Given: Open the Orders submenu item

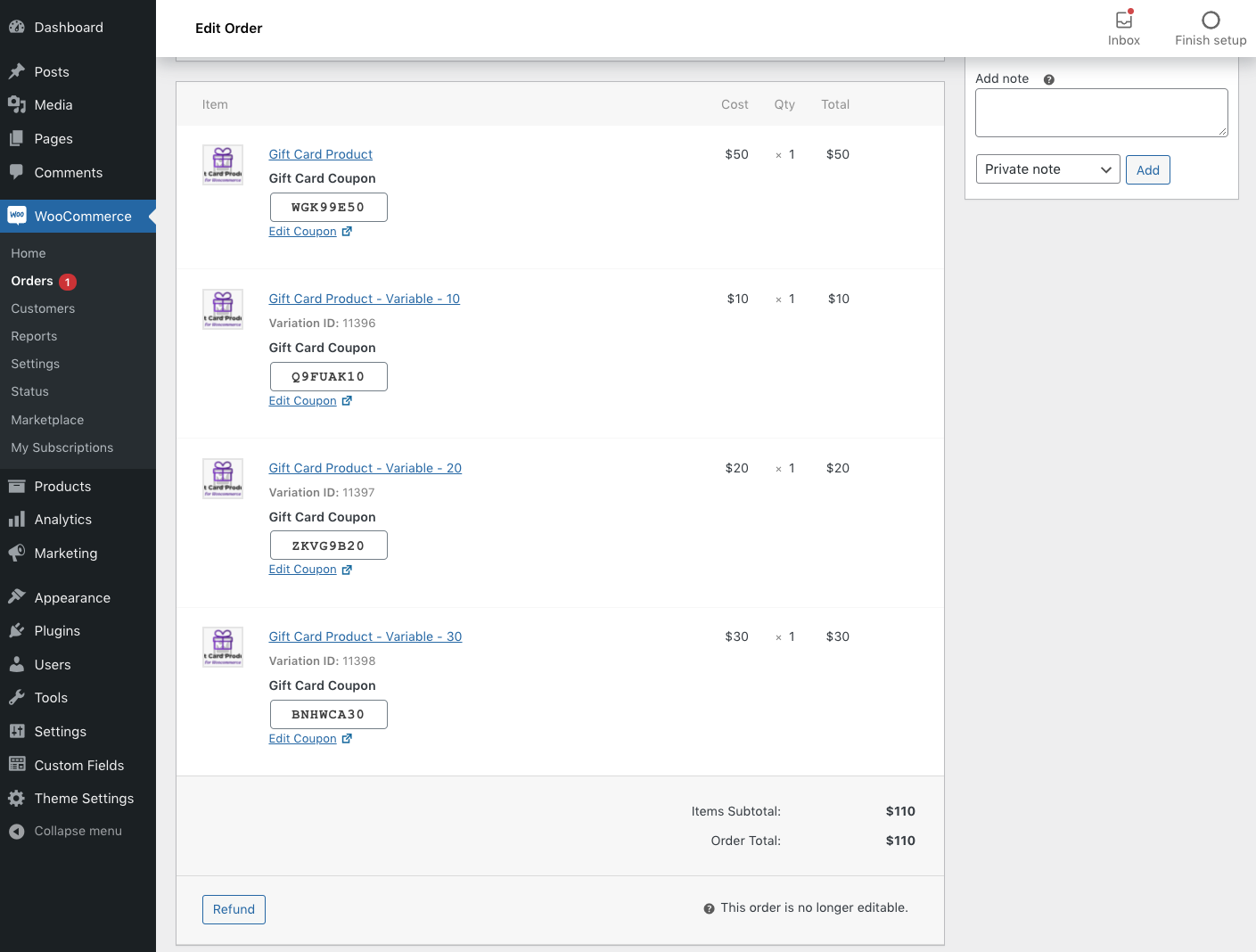Looking at the screenshot, I should pos(32,281).
